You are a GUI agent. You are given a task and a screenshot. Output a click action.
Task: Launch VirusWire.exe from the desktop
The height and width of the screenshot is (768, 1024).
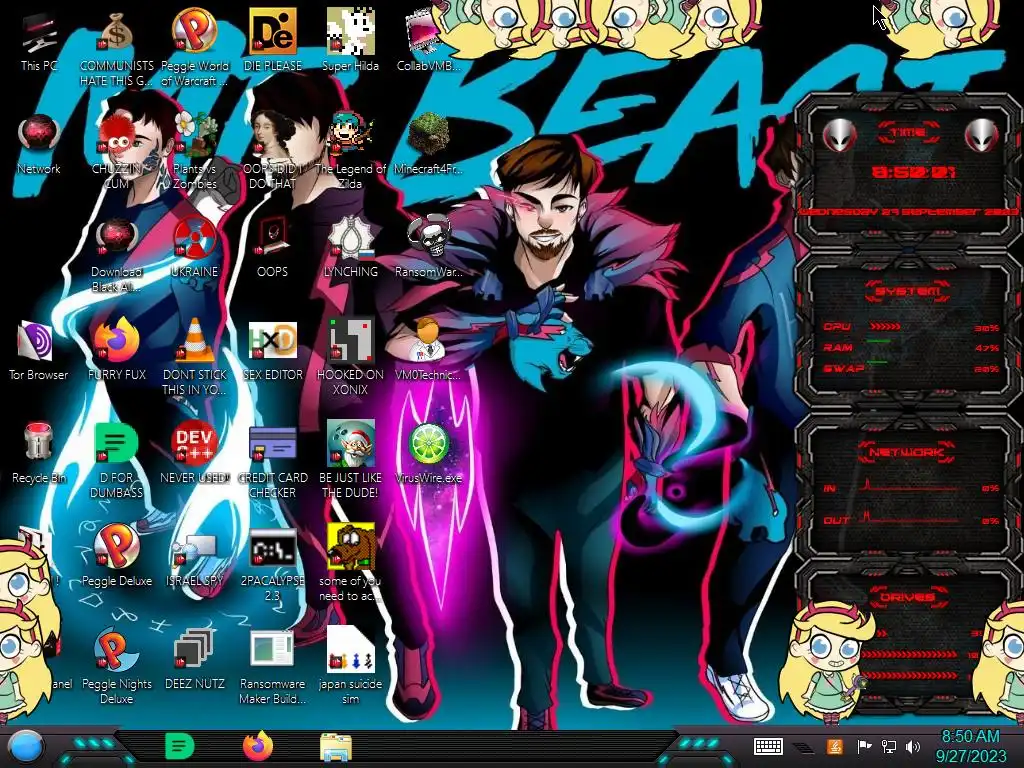pyautogui.click(x=428, y=453)
